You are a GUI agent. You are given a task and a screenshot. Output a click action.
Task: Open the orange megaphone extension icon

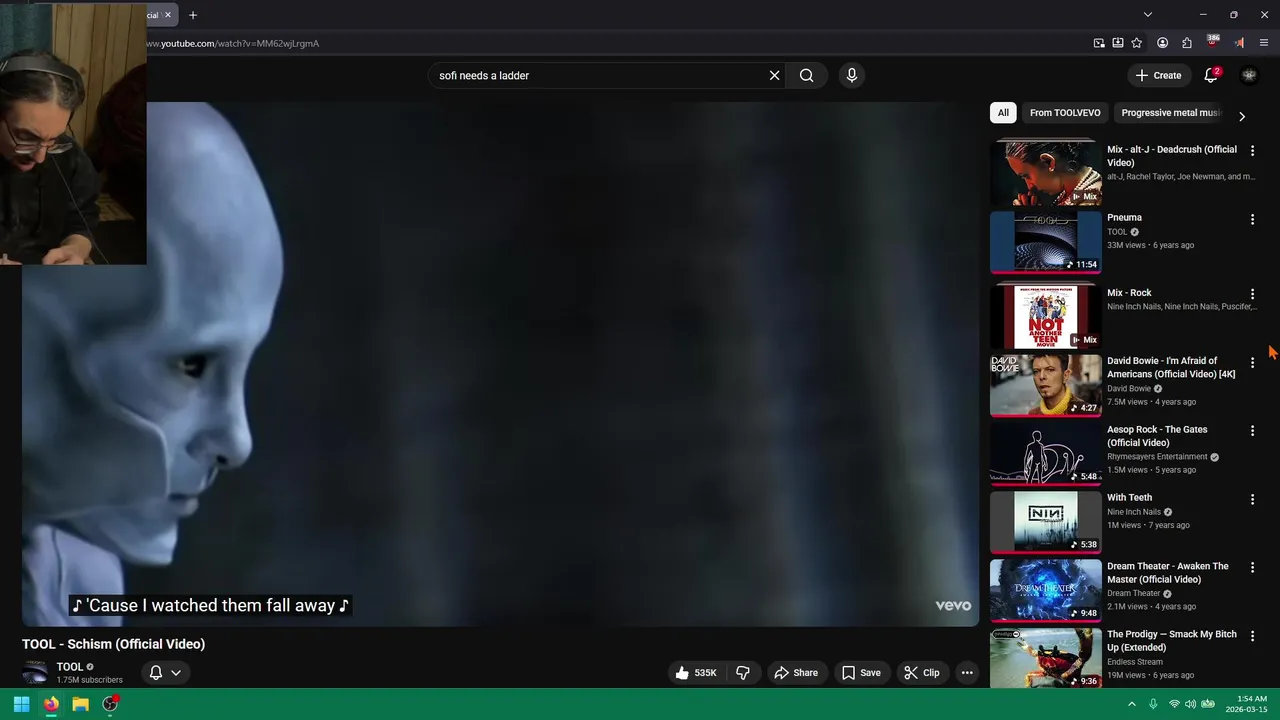(x=1239, y=43)
